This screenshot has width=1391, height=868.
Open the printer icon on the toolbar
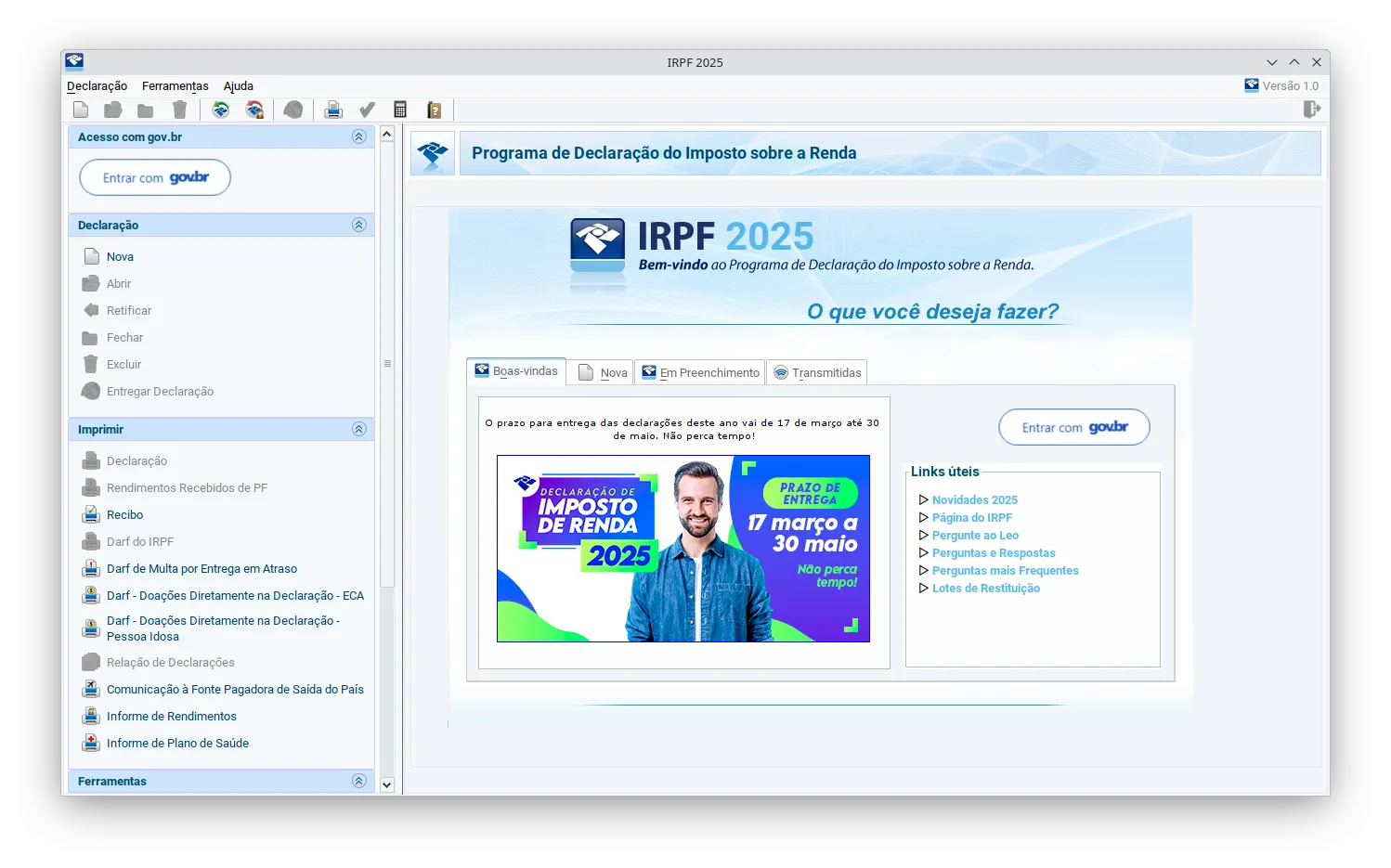coord(333,109)
